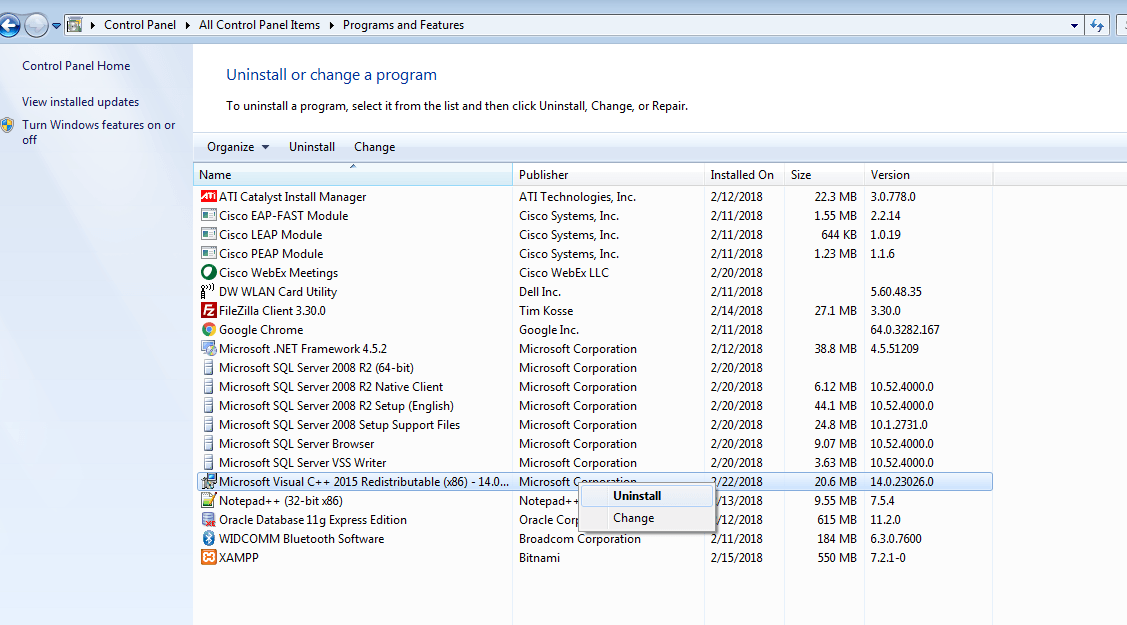Click the Windows features shield icon
This screenshot has height=625, width=1127.
[x=8, y=126]
